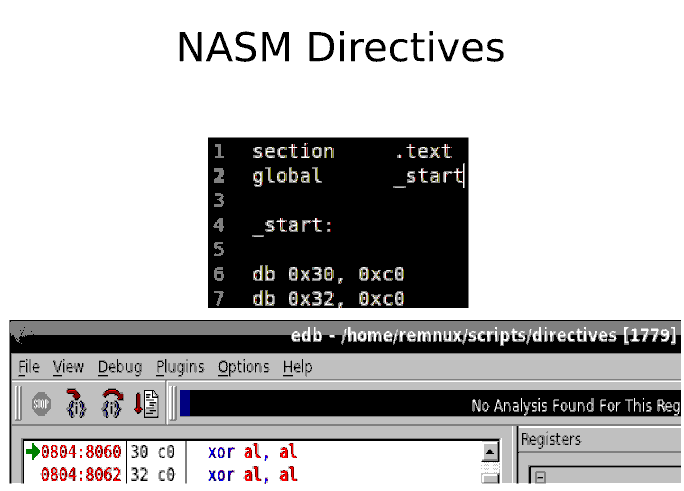The image size is (684, 491).
Task: Click the Step Out toolbar icon
Action: pos(146,404)
